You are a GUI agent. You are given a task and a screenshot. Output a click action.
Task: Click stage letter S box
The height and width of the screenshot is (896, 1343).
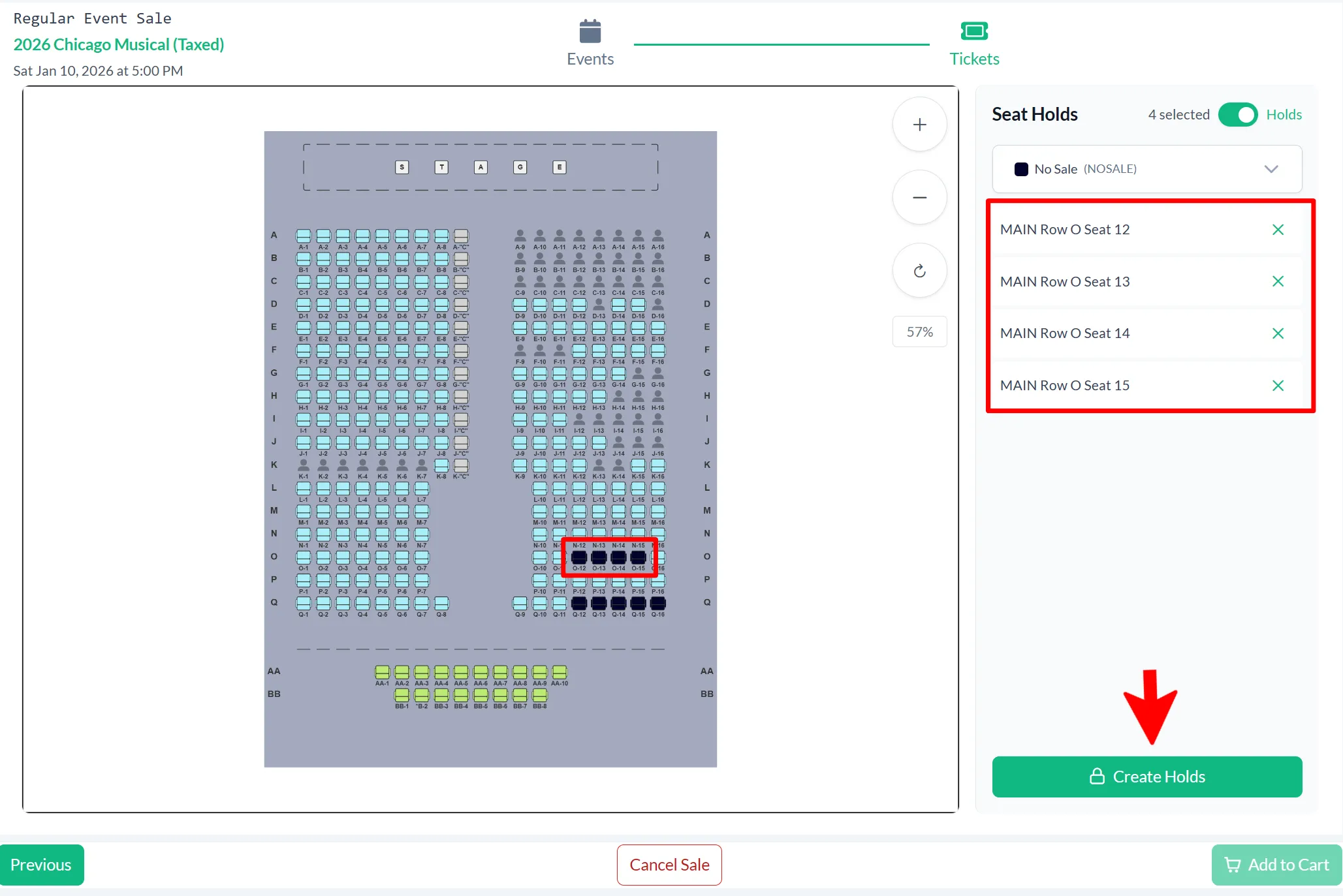click(x=402, y=167)
